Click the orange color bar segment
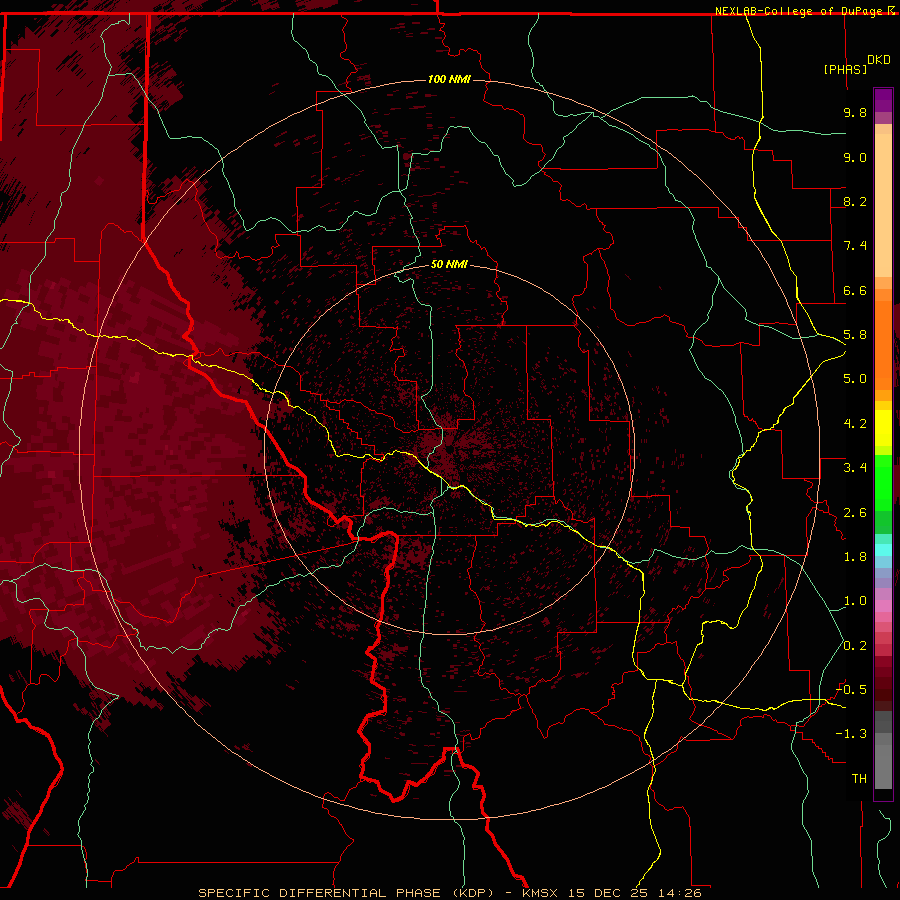 point(883,344)
